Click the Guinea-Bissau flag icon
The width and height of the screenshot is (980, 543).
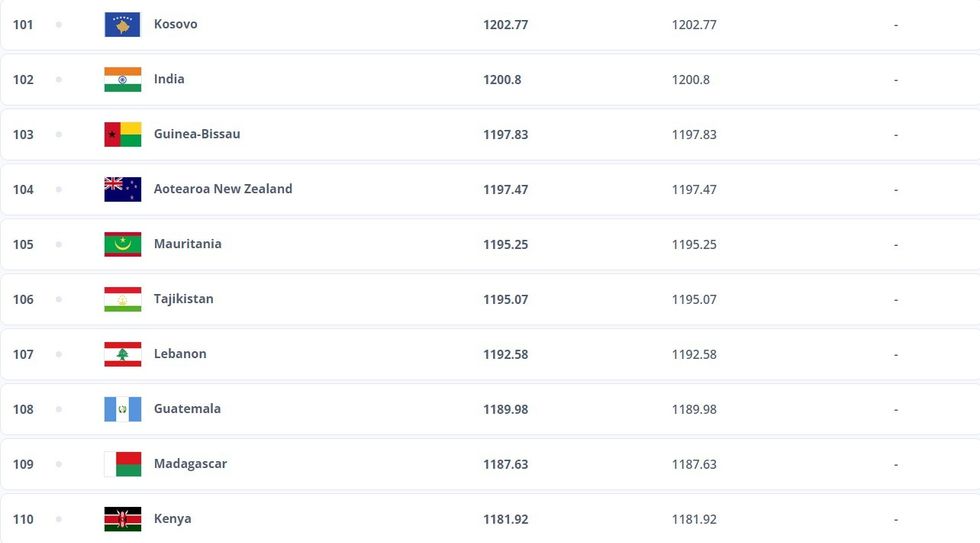[x=122, y=134]
